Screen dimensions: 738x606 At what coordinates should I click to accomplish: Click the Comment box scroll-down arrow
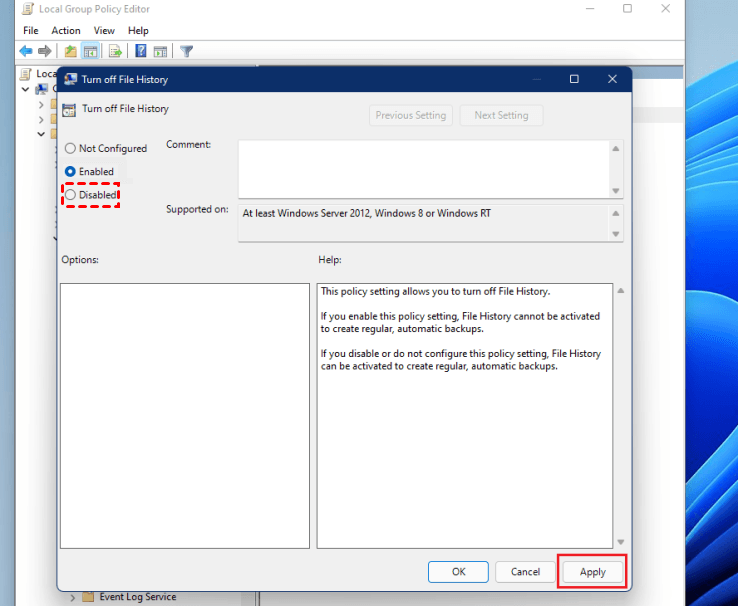616,191
